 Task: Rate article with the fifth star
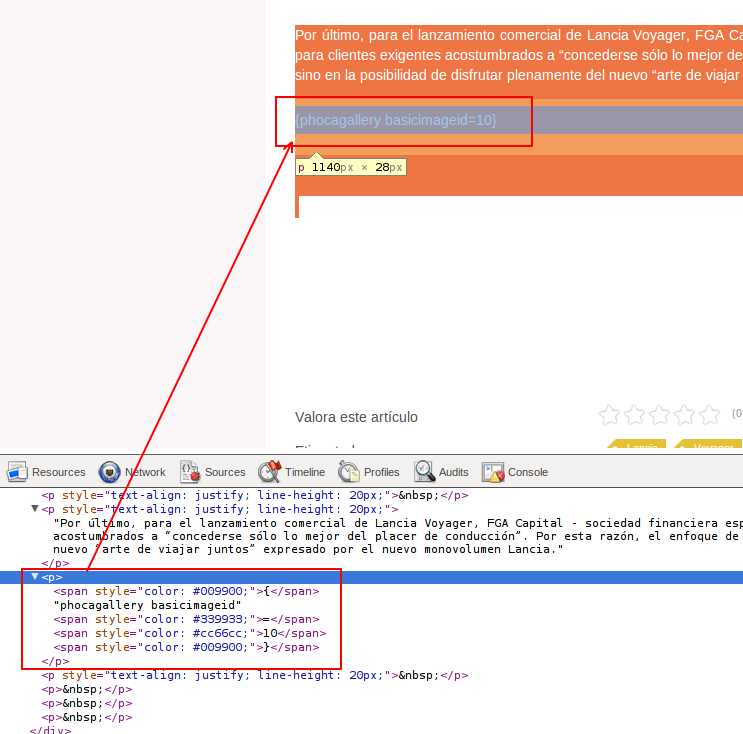point(709,415)
